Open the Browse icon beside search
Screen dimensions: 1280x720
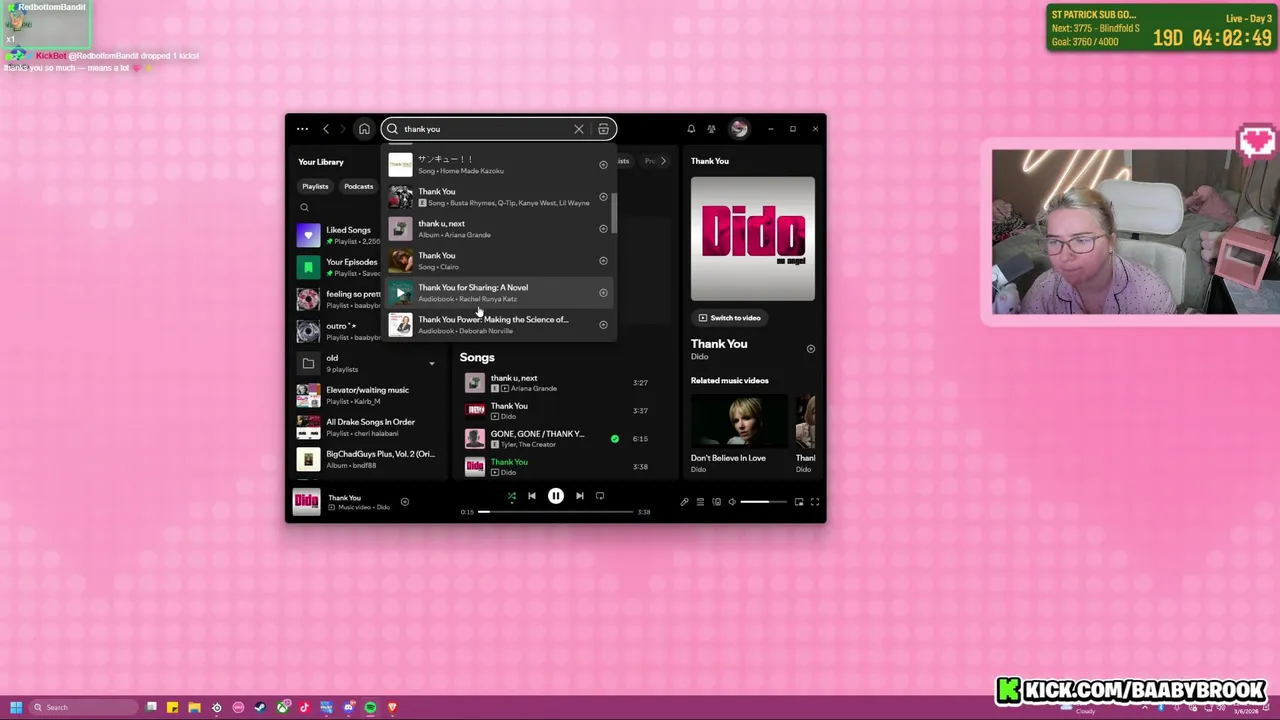coord(603,129)
